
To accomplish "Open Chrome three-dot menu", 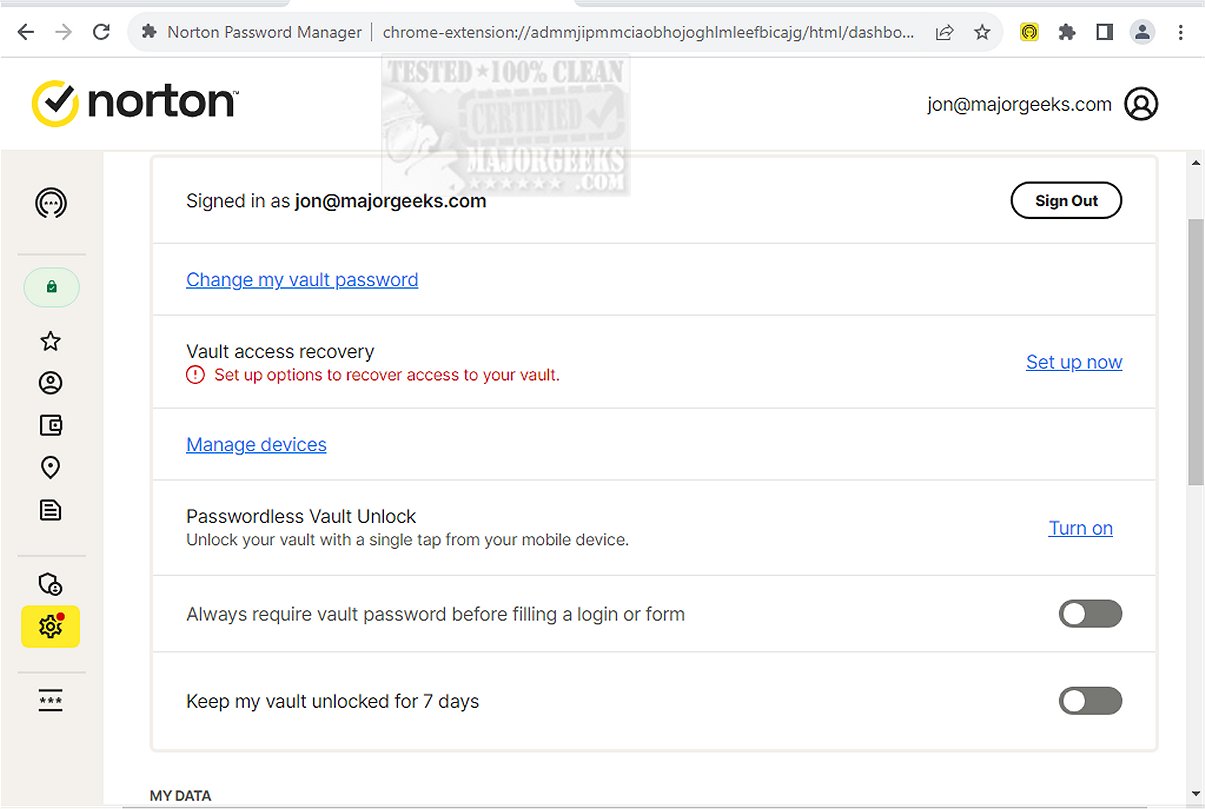I will click(1181, 32).
